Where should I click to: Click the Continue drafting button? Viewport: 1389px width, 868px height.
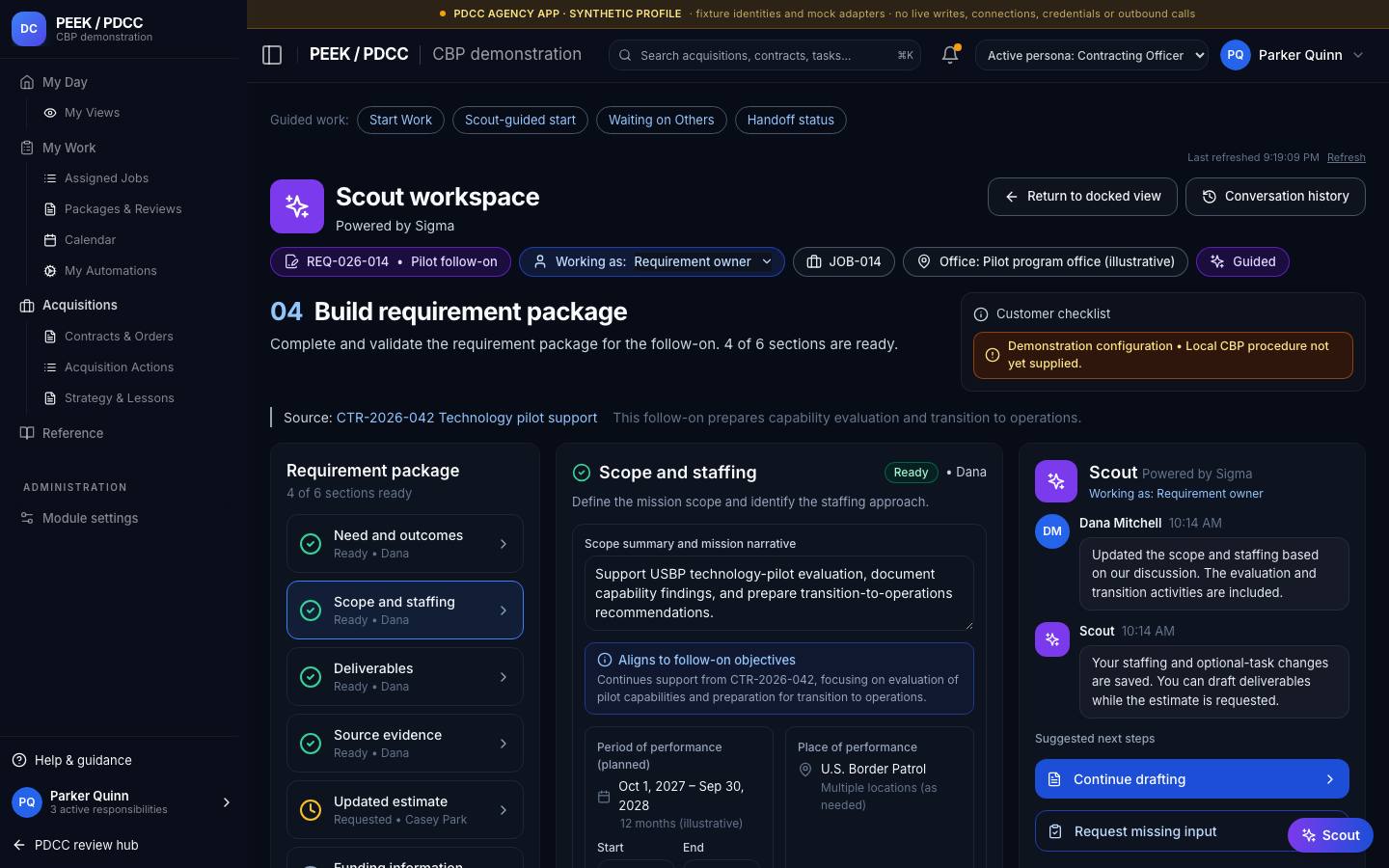[x=1192, y=779]
